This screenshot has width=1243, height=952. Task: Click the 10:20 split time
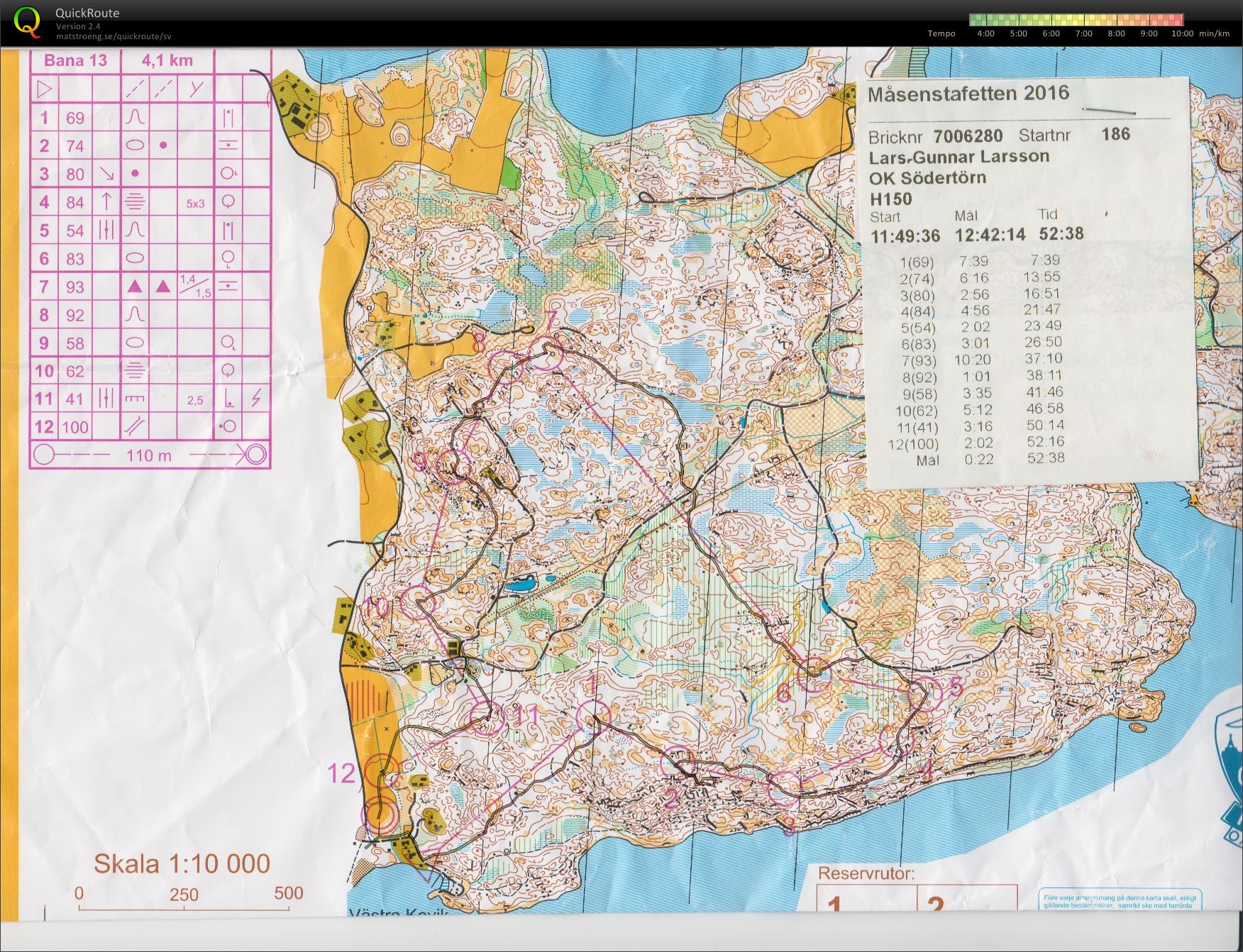pyautogui.click(x=973, y=360)
